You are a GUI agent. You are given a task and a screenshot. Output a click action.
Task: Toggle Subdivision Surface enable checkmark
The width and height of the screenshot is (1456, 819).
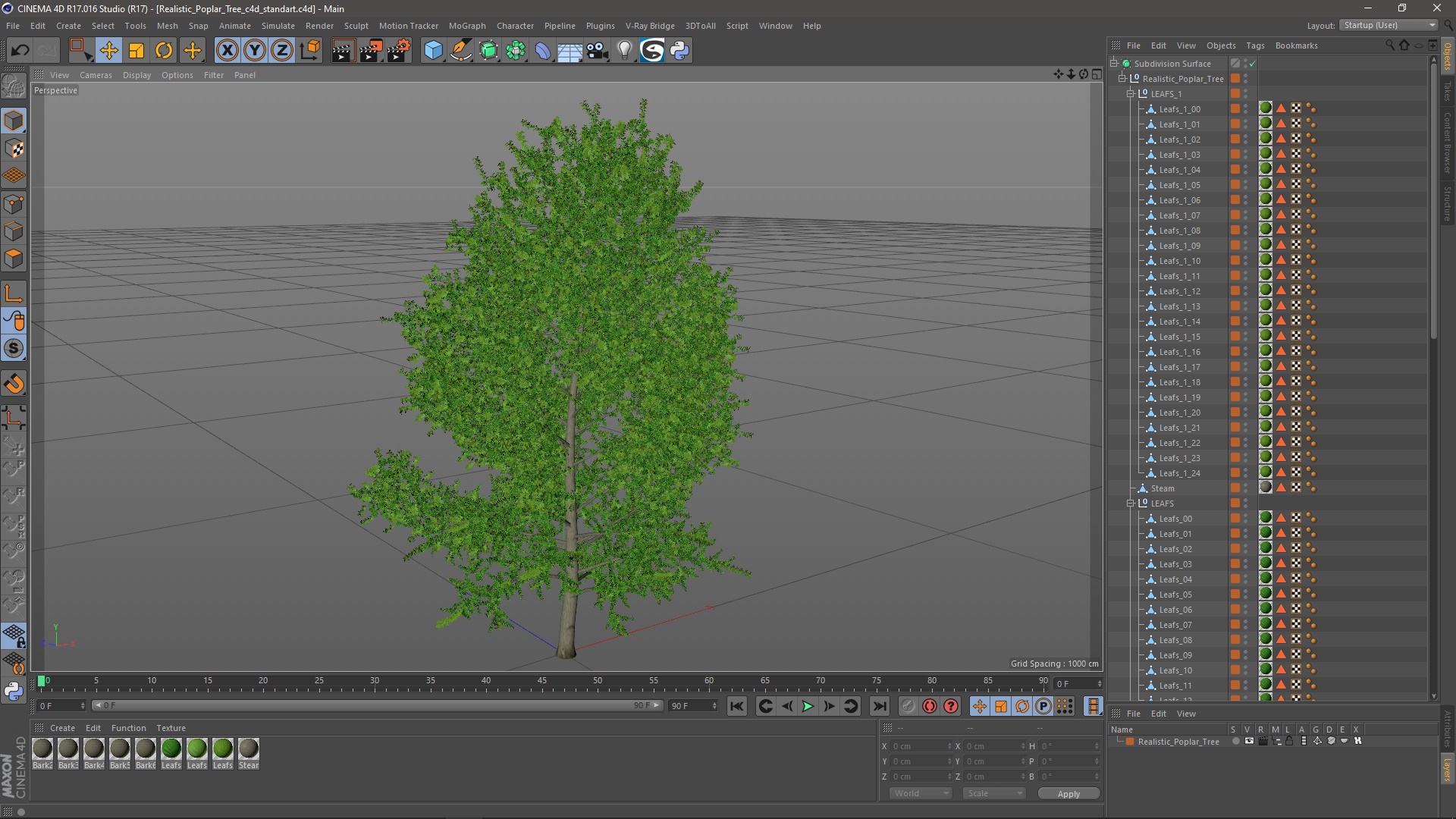pyautogui.click(x=1253, y=64)
